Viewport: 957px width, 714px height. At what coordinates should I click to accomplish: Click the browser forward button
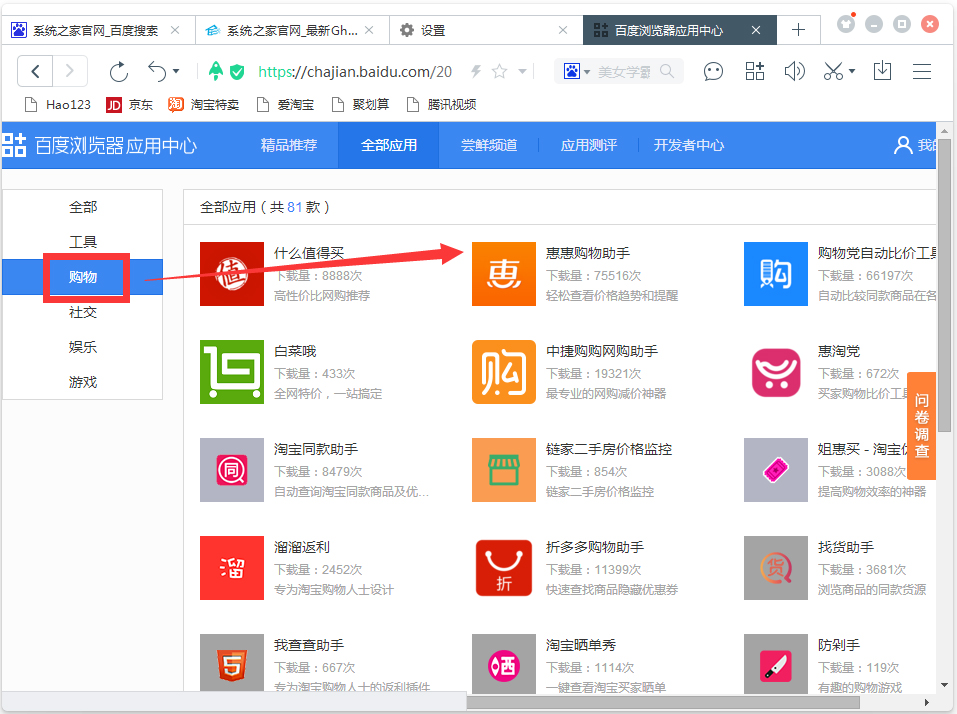tap(70, 71)
